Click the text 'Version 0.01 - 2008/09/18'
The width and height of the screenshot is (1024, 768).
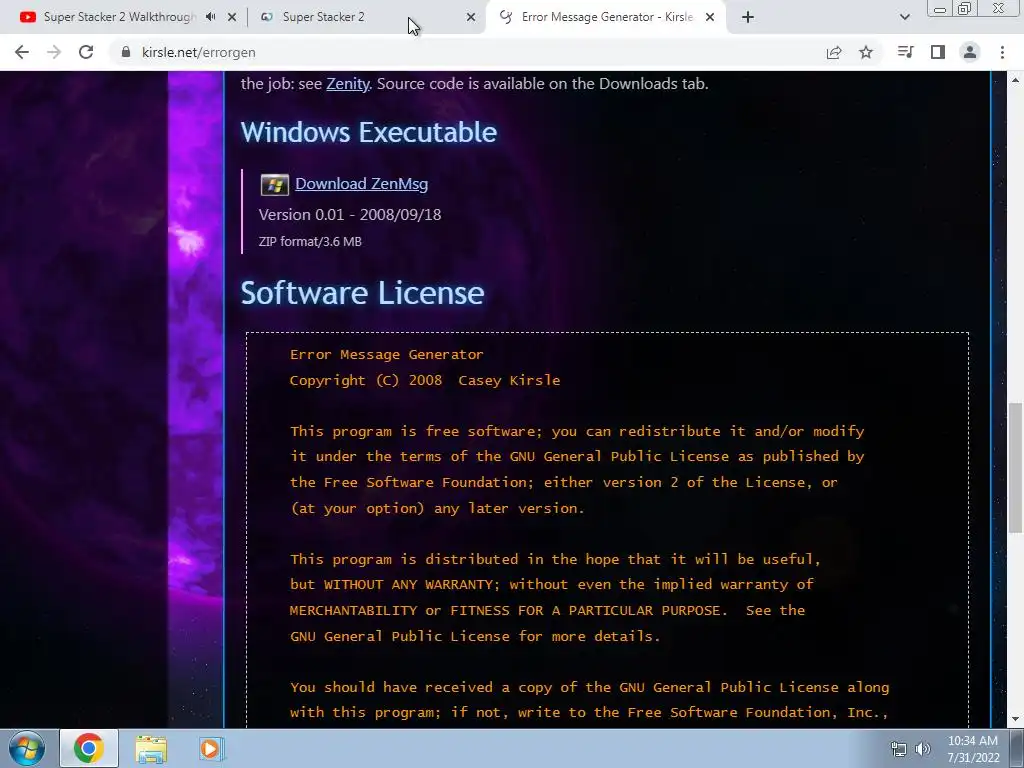pos(350,215)
